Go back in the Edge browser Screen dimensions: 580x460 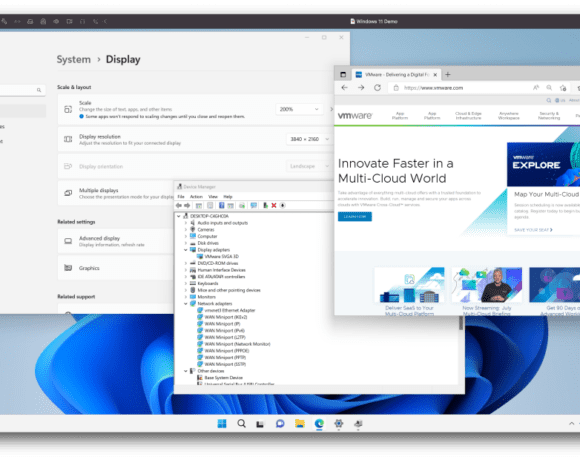[x=344, y=88]
